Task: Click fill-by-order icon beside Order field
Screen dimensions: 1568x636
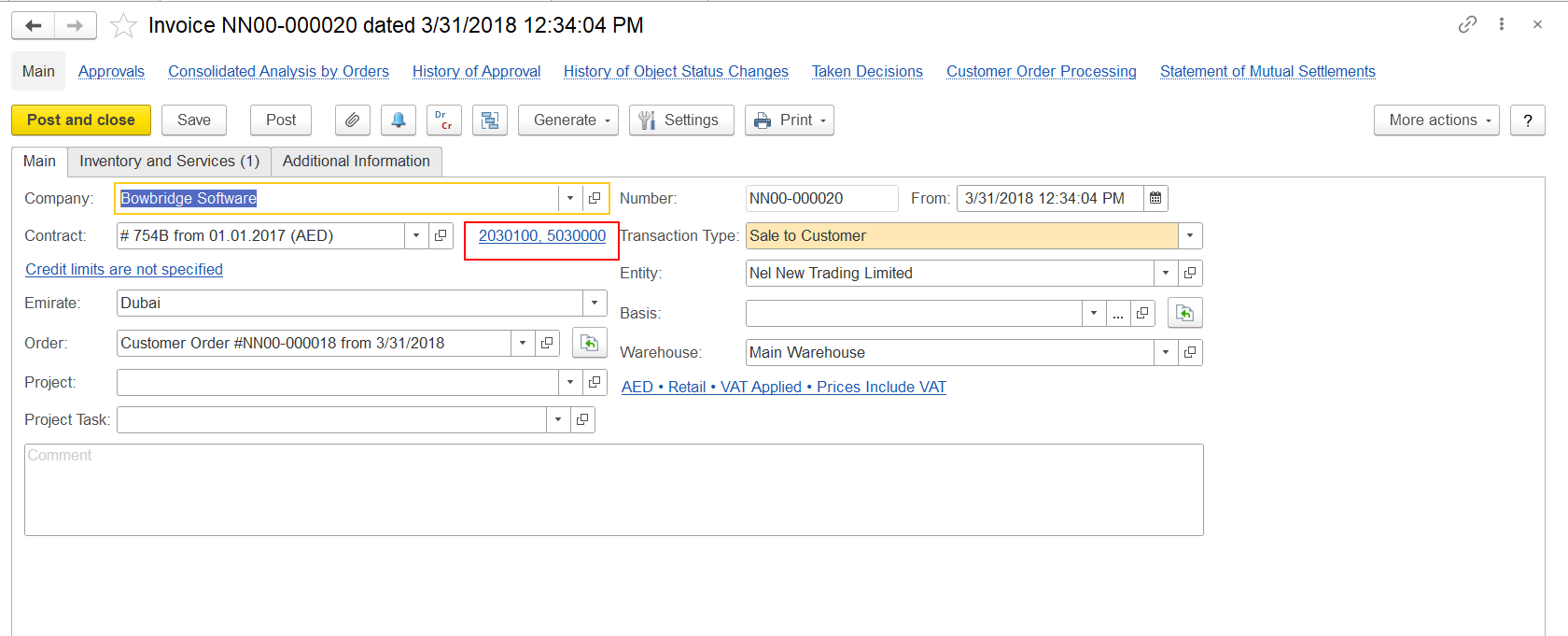Action: 589,343
